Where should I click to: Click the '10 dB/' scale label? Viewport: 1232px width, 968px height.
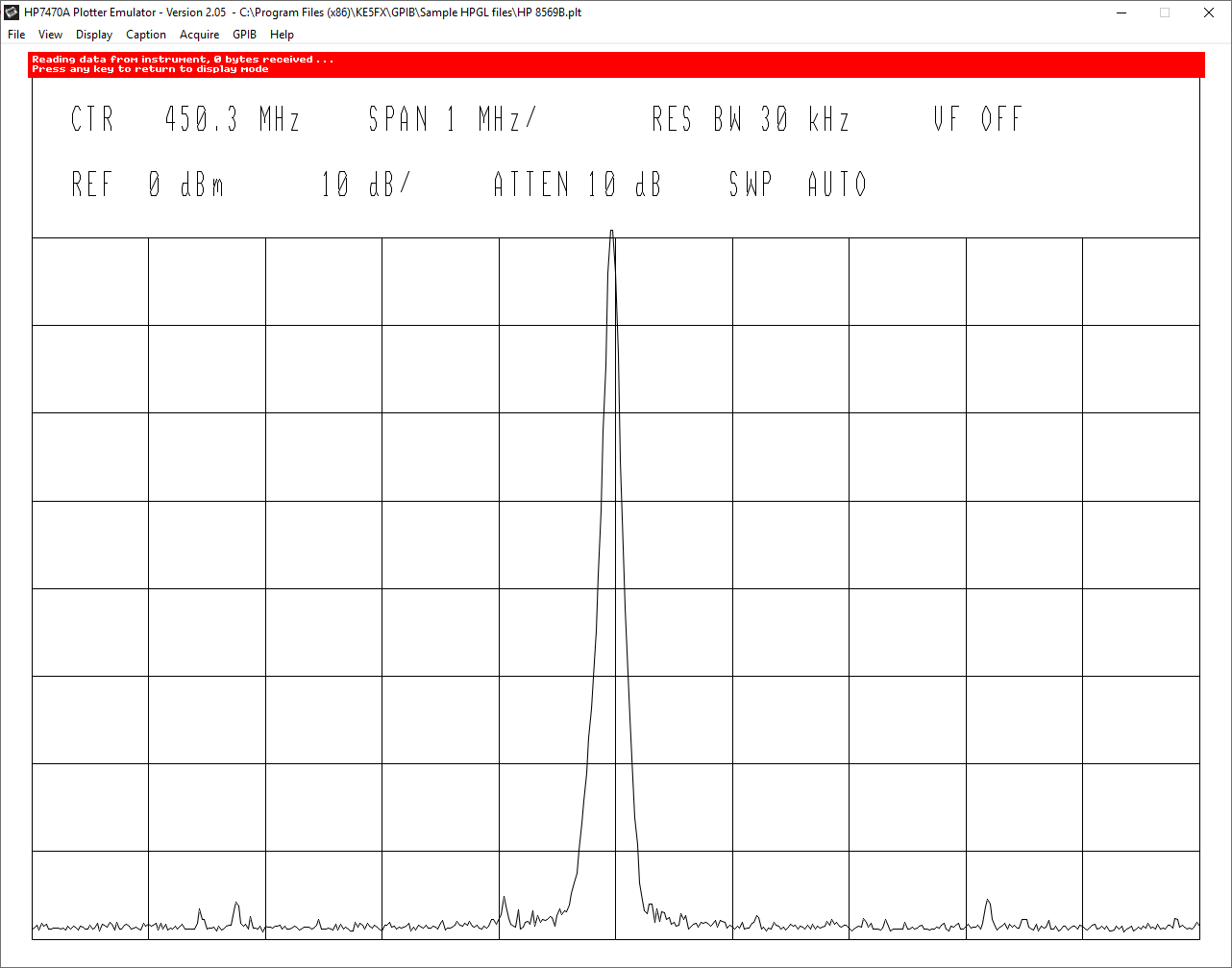pos(365,184)
